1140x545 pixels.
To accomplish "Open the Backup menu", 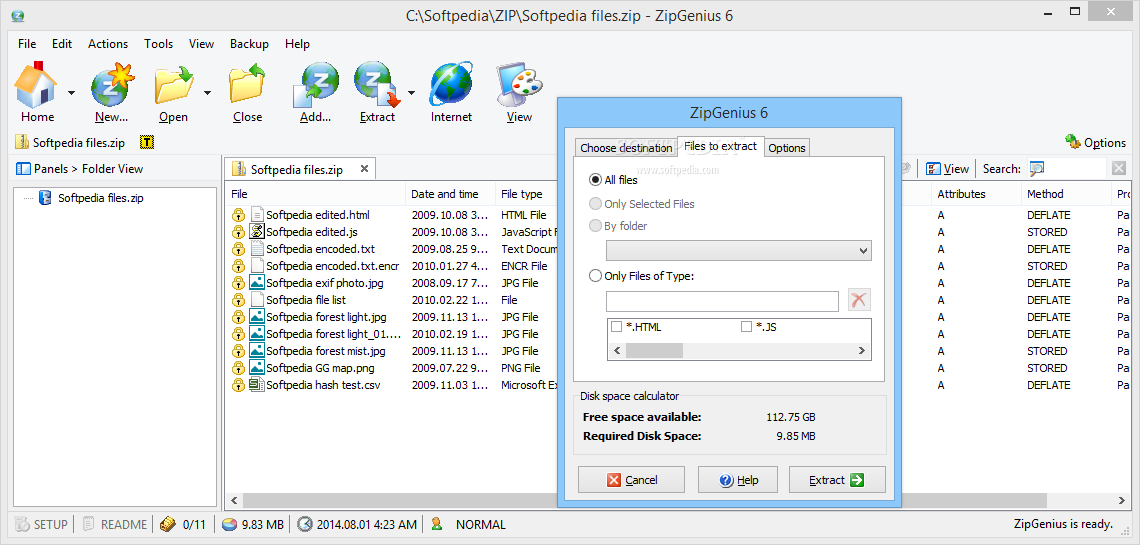I will point(249,44).
